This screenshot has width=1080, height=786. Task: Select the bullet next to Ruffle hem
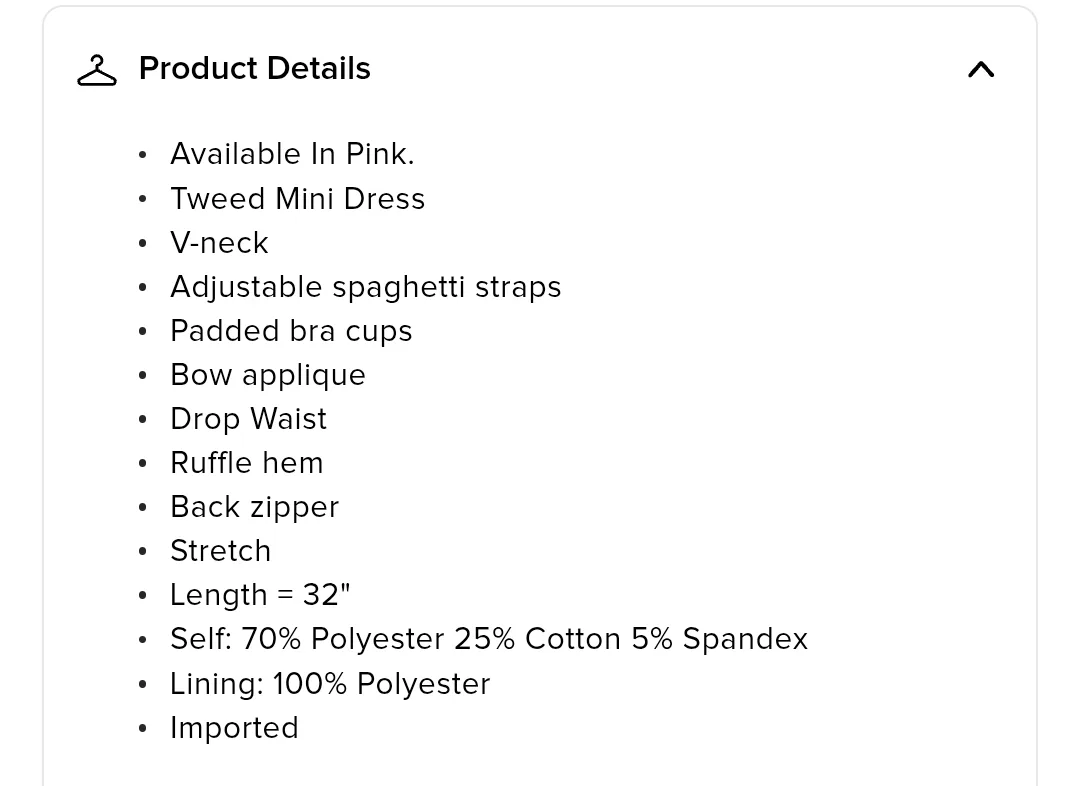point(141,463)
